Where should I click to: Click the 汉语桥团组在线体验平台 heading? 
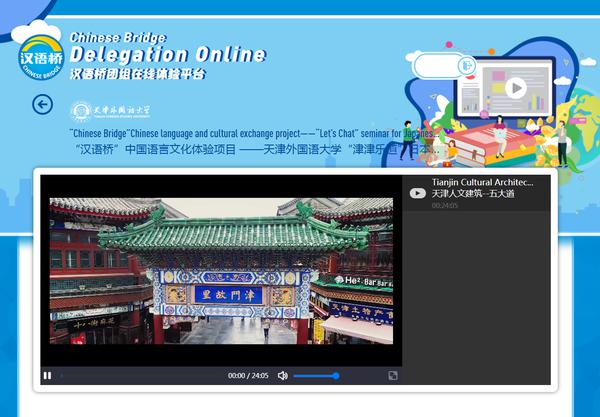click(x=137, y=74)
